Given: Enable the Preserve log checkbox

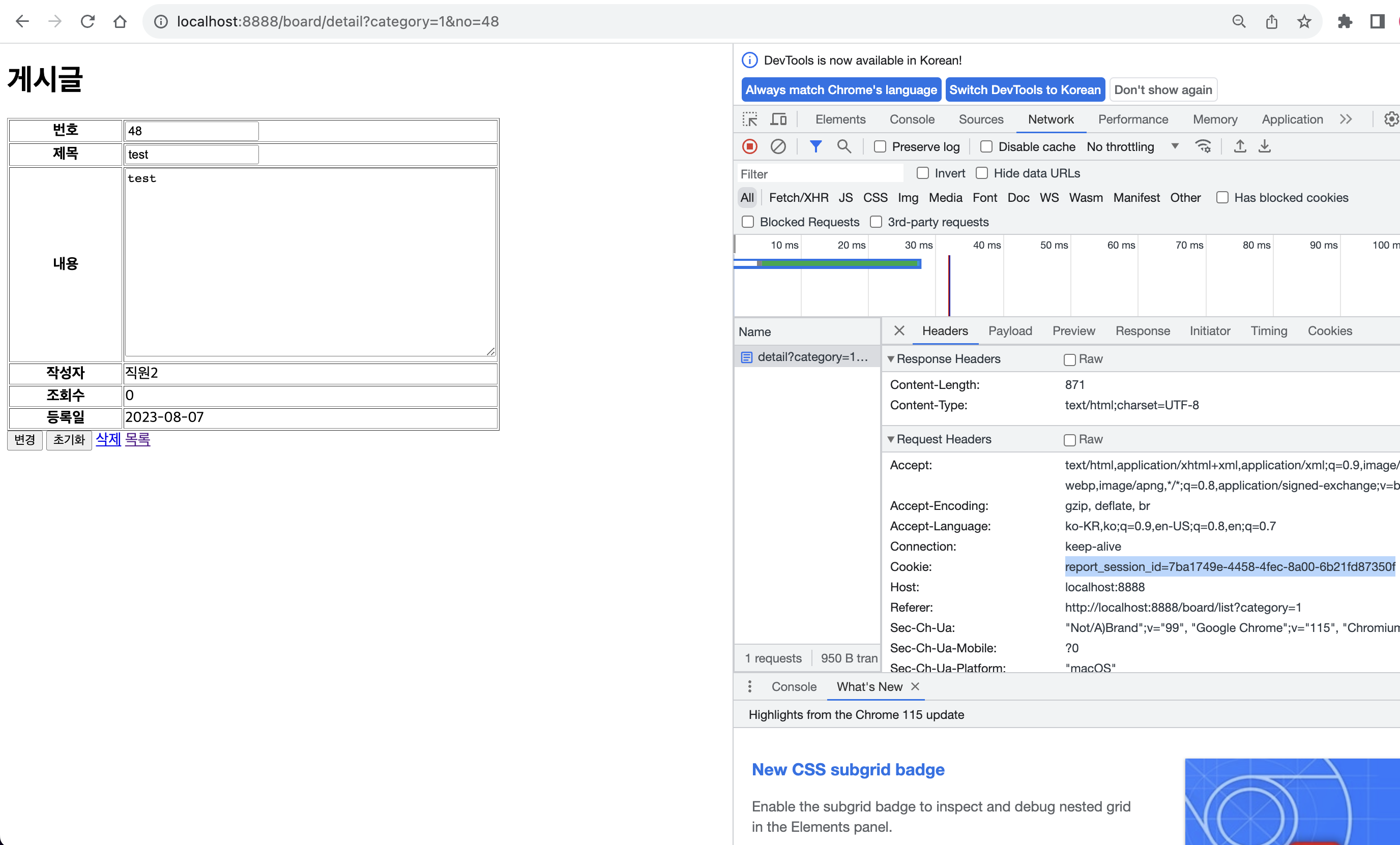Looking at the screenshot, I should point(880,147).
